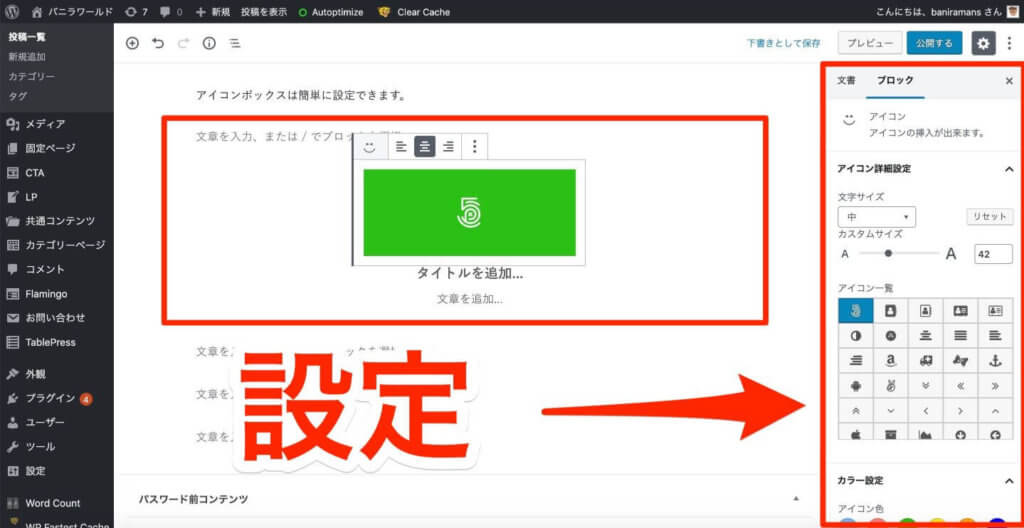Undo the last editor change
This screenshot has height=528, width=1024.
pyautogui.click(x=158, y=44)
